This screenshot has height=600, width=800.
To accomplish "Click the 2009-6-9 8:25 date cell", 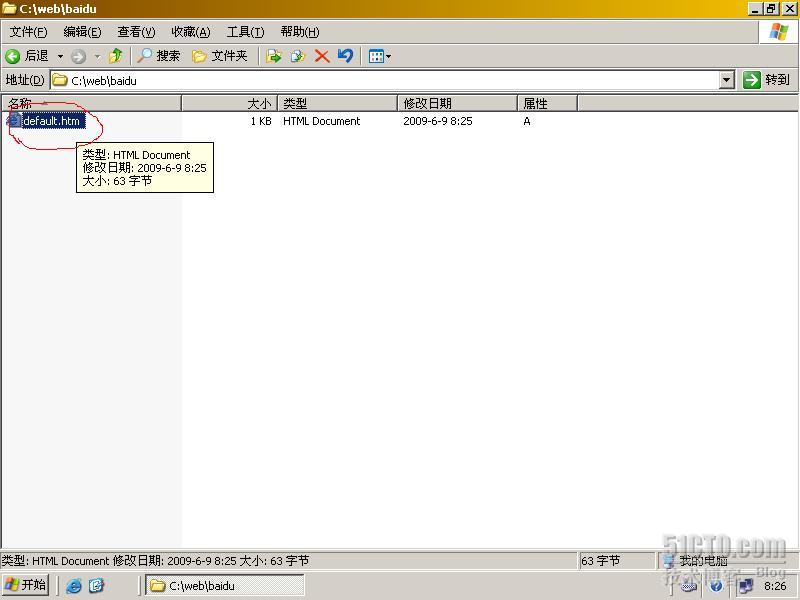I will pos(438,121).
